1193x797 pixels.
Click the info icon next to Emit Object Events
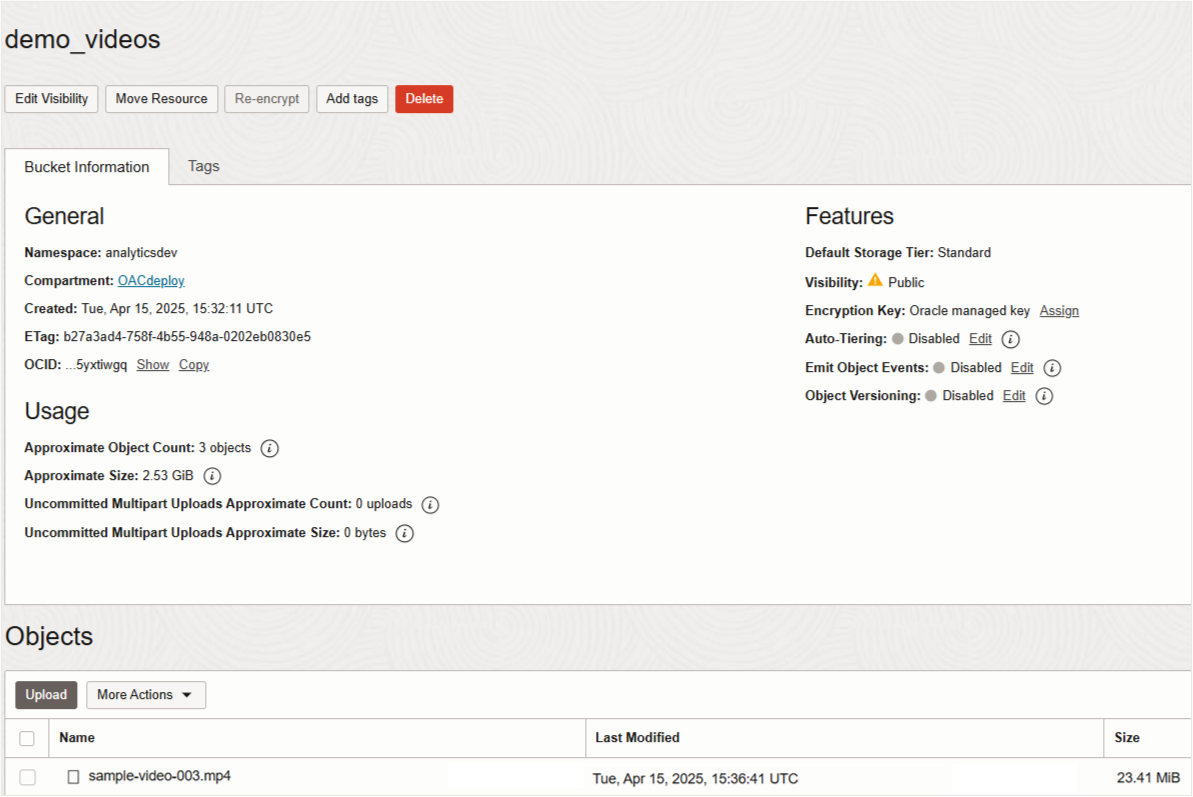click(1052, 367)
